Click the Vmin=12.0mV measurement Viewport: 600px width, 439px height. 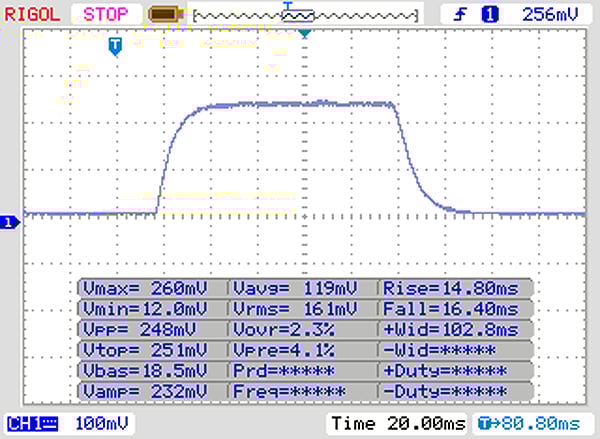click(145, 308)
